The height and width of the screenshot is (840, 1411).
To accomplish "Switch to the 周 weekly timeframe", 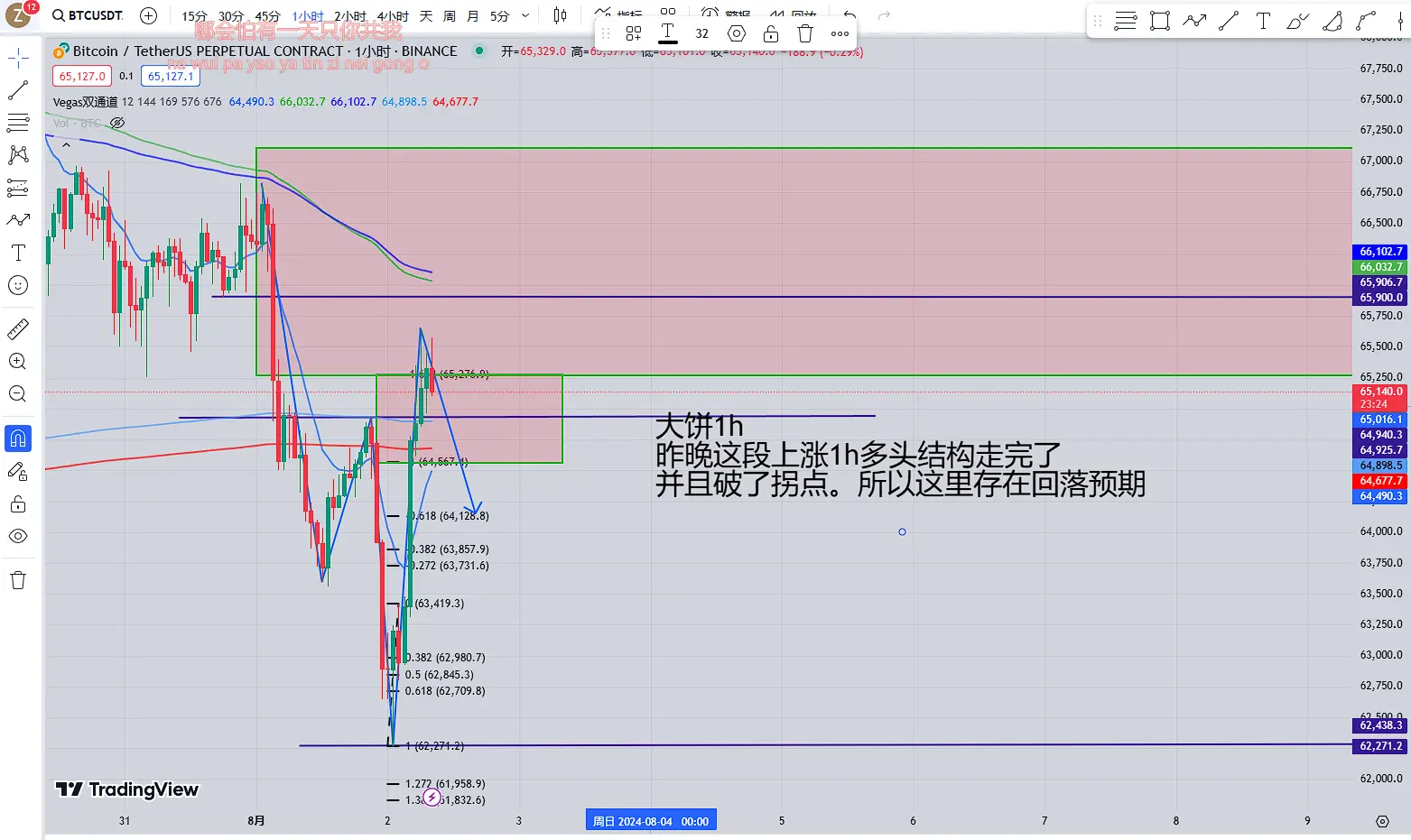I will (x=450, y=16).
